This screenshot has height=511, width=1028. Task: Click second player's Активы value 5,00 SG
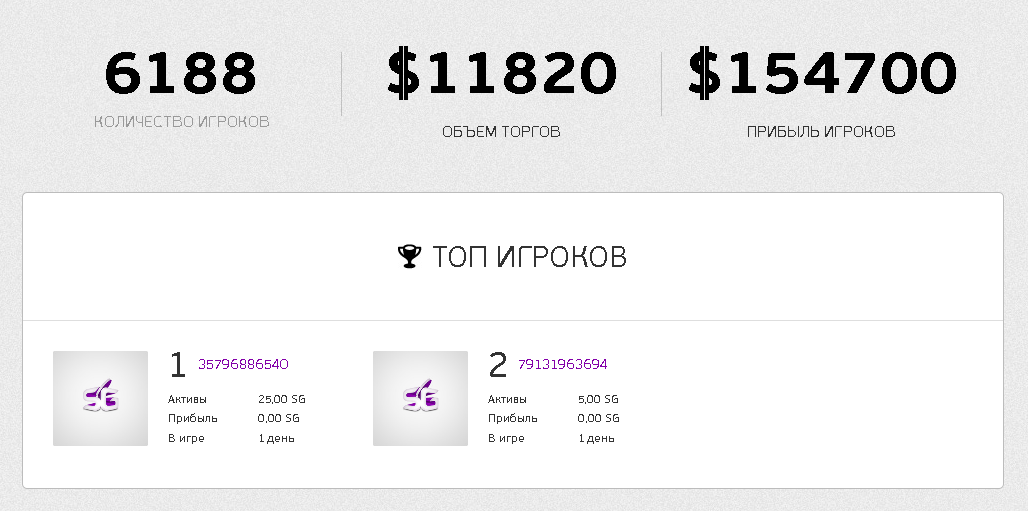[598, 399]
